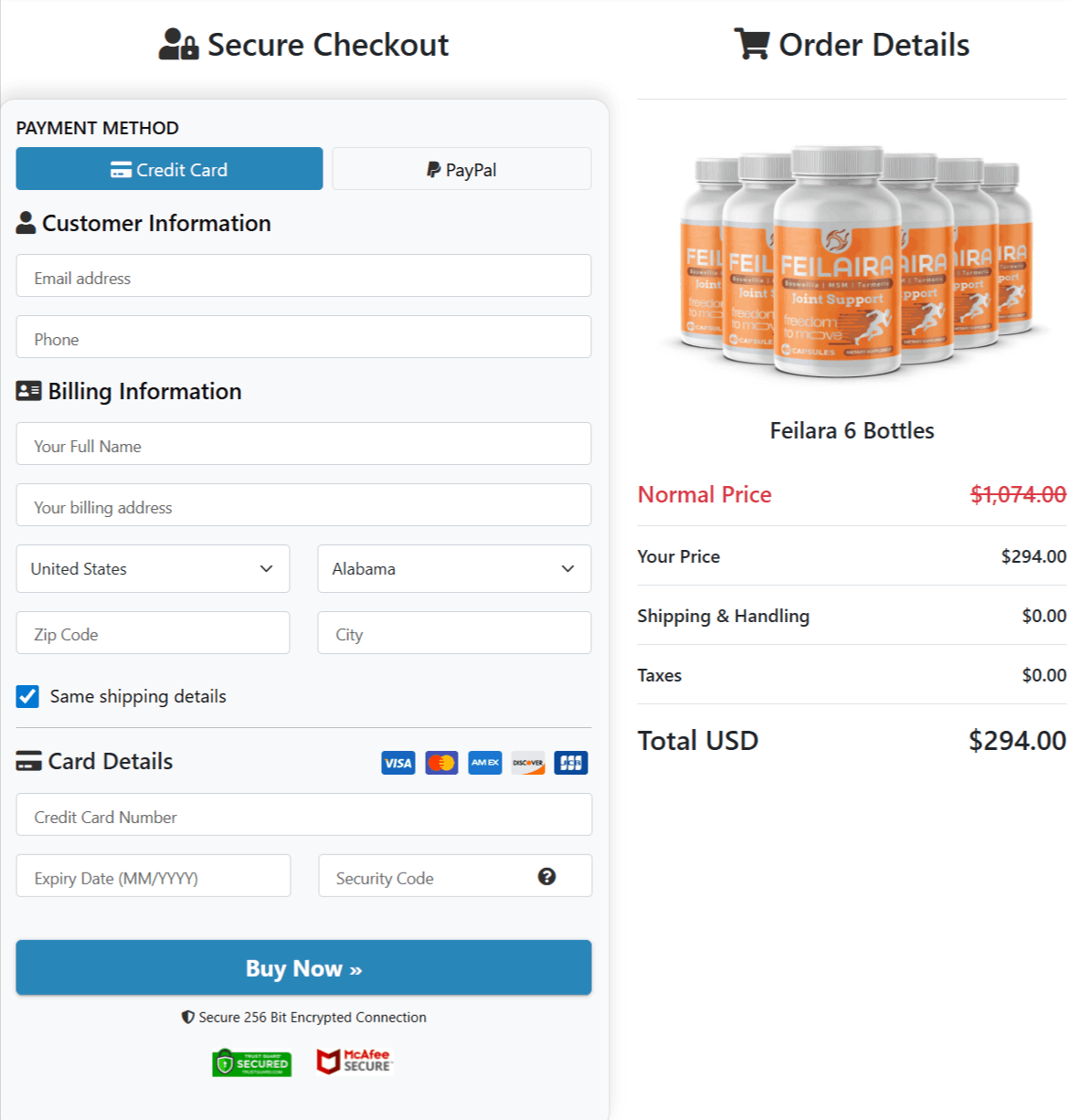This screenshot has height=1120, width=1070.
Task: Select the American Express icon
Action: (x=484, y=762)
